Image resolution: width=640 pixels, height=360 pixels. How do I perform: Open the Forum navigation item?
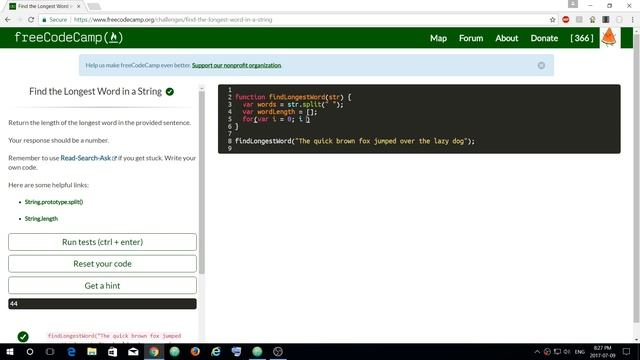[471, 38]
